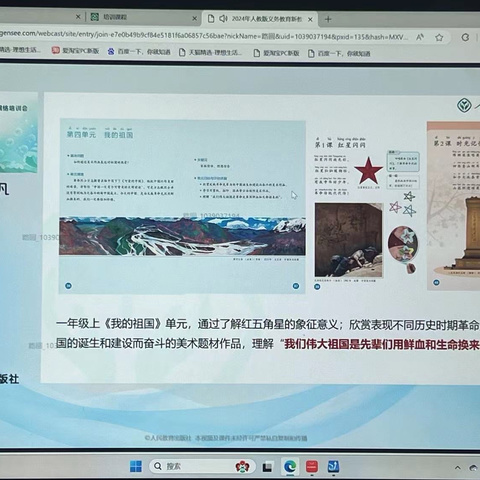The width and height of the screenshot is (480, 480).
Task: Click the 第四单元 我的祖国 textbook spread
Action: click(182, 207)
